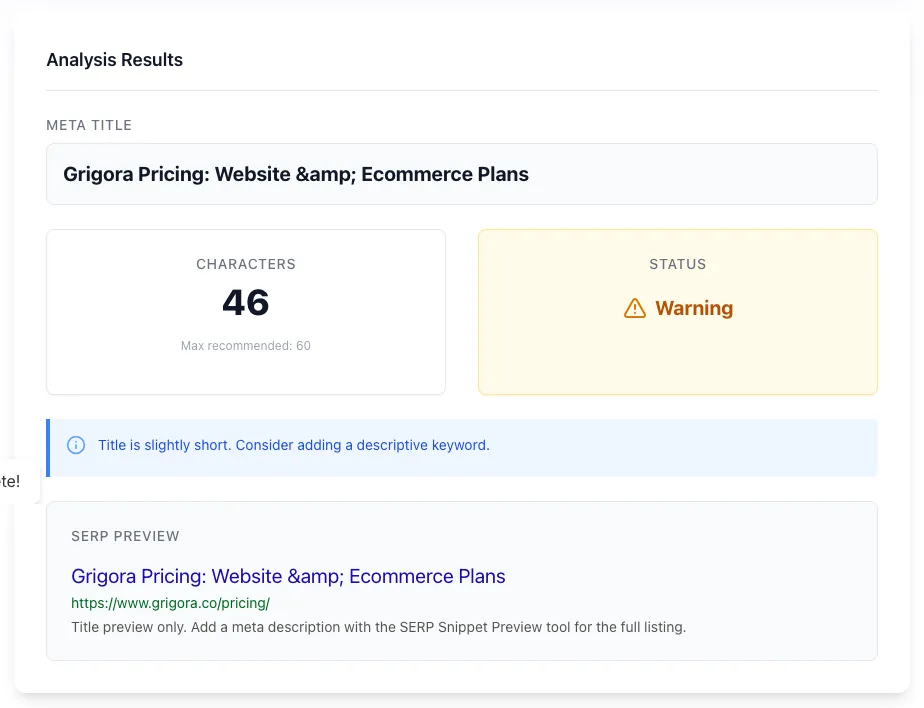Select the meta title text box
The image size is (924, 708).
coord(462,174)
